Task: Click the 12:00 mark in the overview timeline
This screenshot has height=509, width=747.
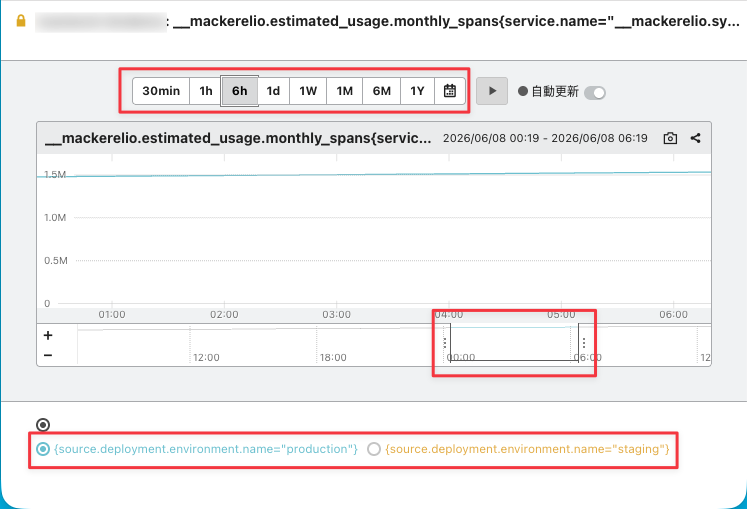Action: pyautogui.click(x=206, y=357)
